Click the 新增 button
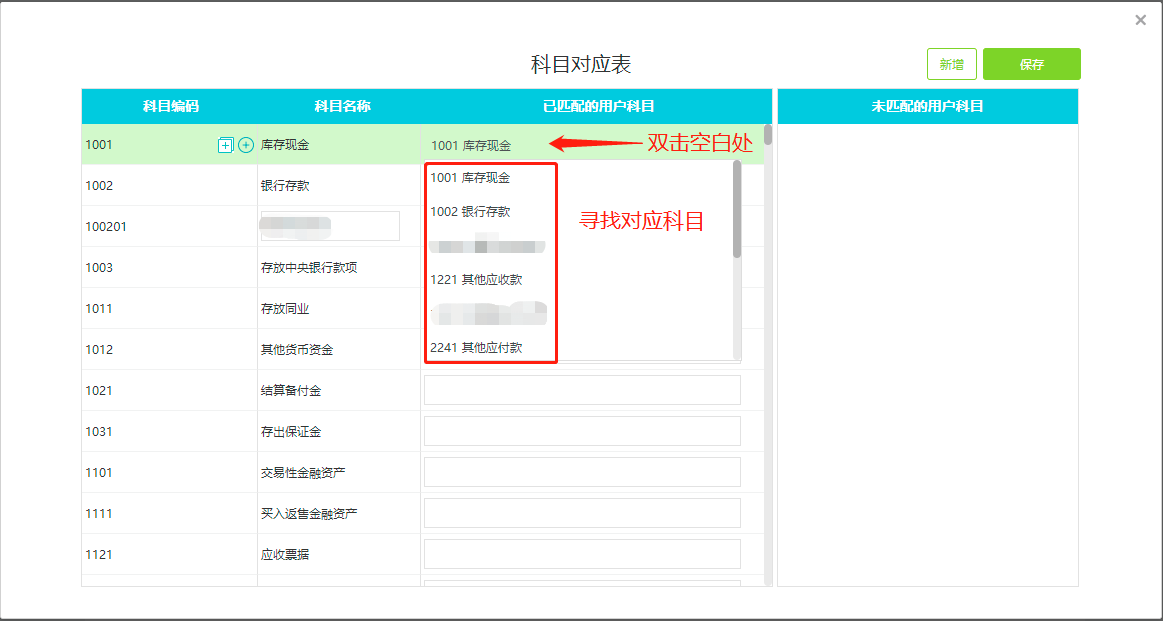 click(x=952, y=65)
